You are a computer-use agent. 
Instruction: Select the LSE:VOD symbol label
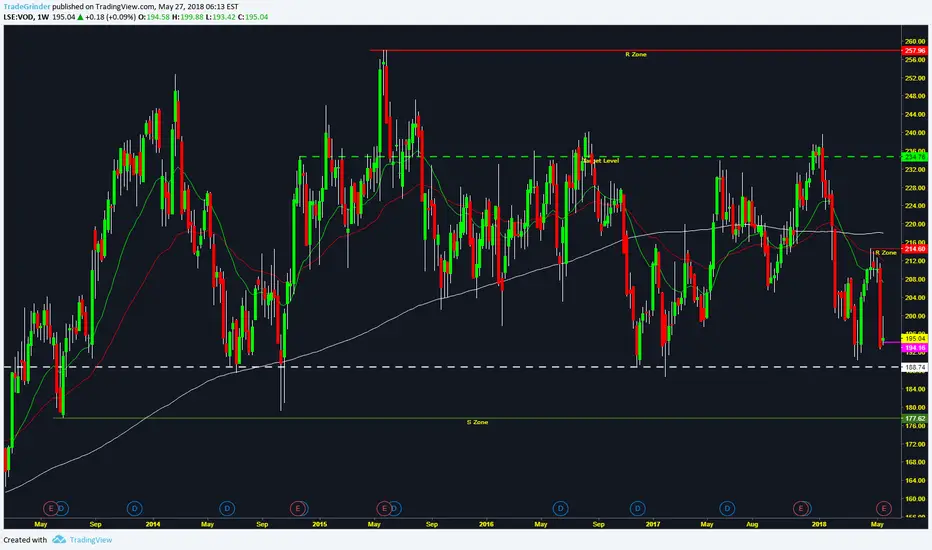(18, 17)
